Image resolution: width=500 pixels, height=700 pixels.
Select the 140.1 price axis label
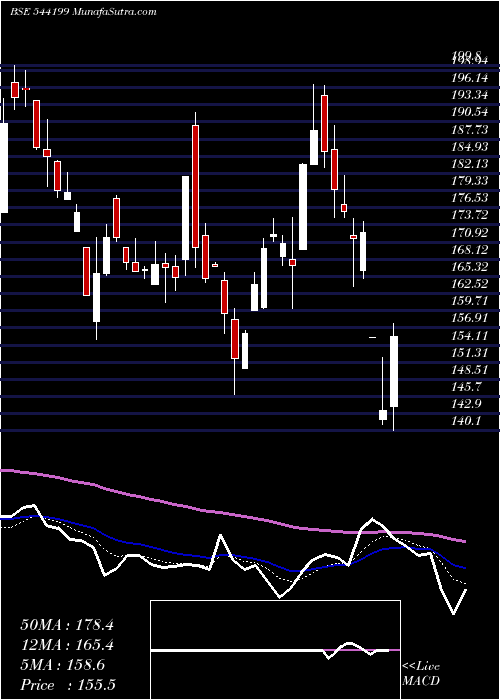[468, 421]
